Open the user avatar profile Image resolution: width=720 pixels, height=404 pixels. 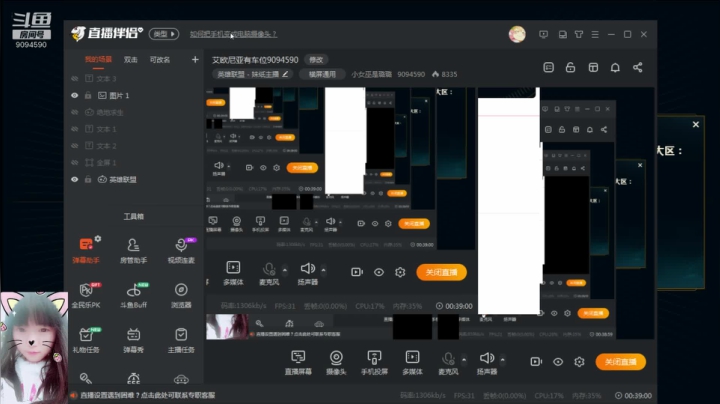click(x=517, y=34)
